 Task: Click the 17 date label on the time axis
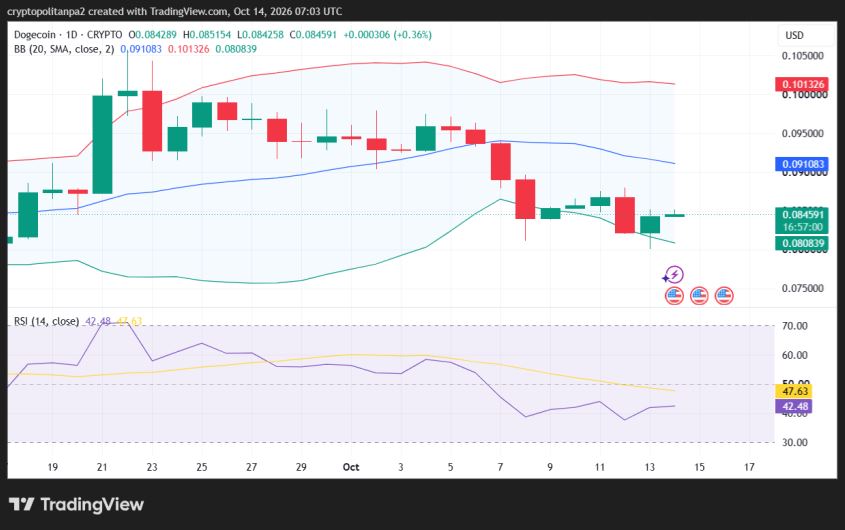tap(749, 467)
